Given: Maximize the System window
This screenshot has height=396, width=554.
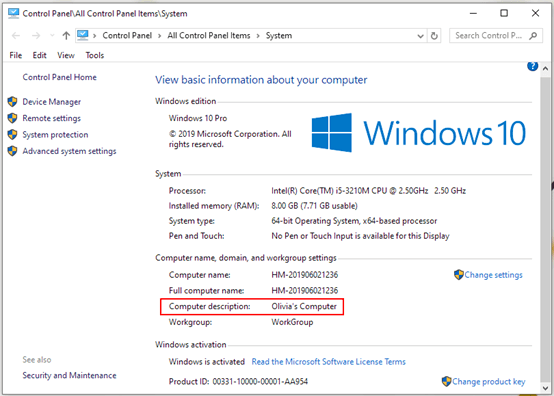Looking at the screenshot, I should point(504,13).
